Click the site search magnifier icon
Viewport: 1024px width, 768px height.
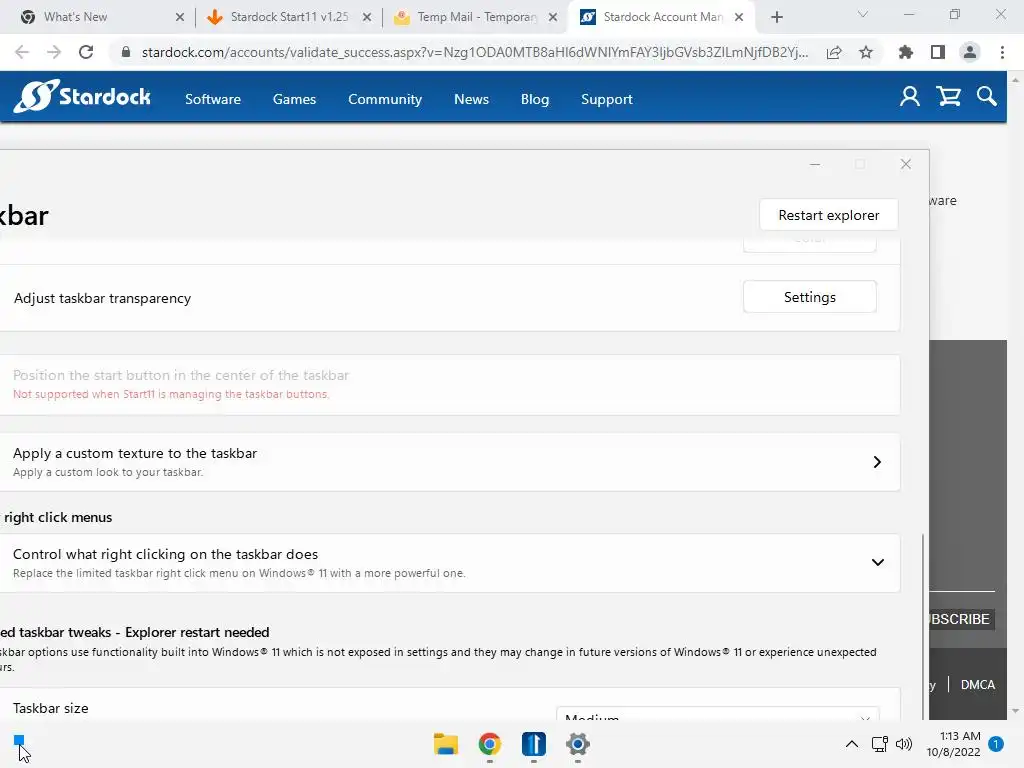[x=986, y=97]
